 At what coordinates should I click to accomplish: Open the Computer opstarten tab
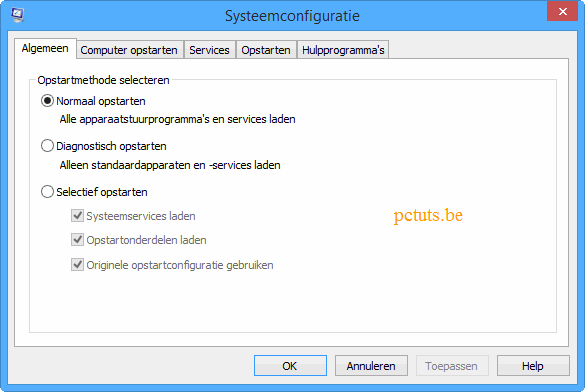coord(129,50)
